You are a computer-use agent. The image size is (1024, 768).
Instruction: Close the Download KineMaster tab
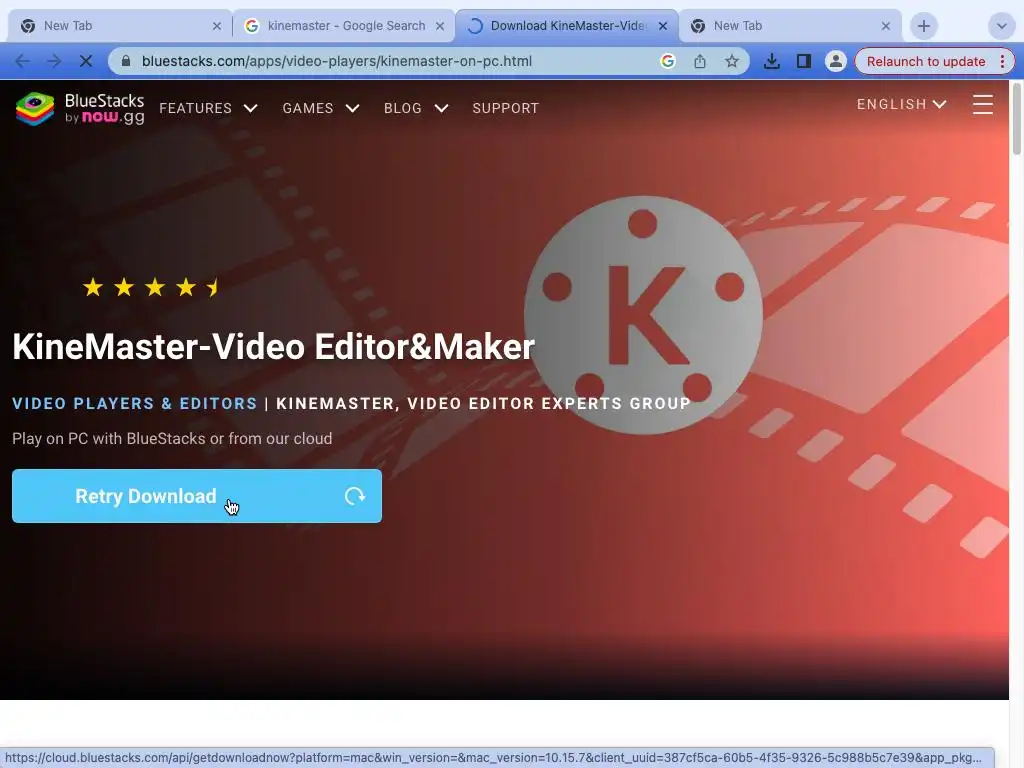[663, 26]
